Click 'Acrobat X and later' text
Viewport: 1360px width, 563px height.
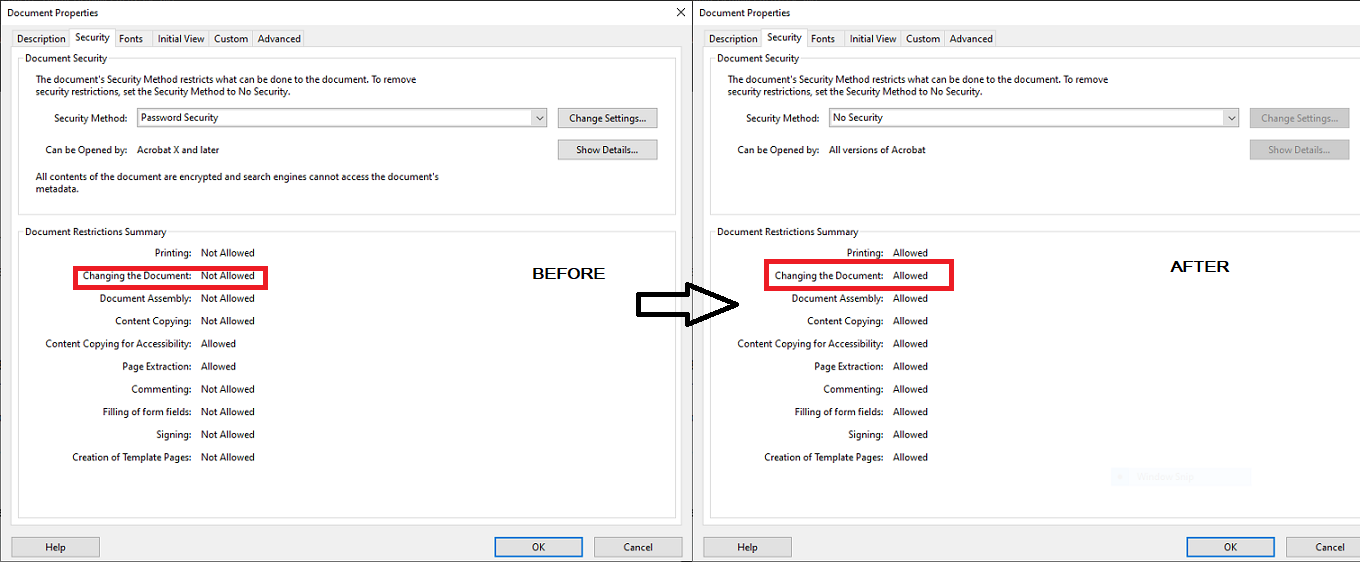178,150
